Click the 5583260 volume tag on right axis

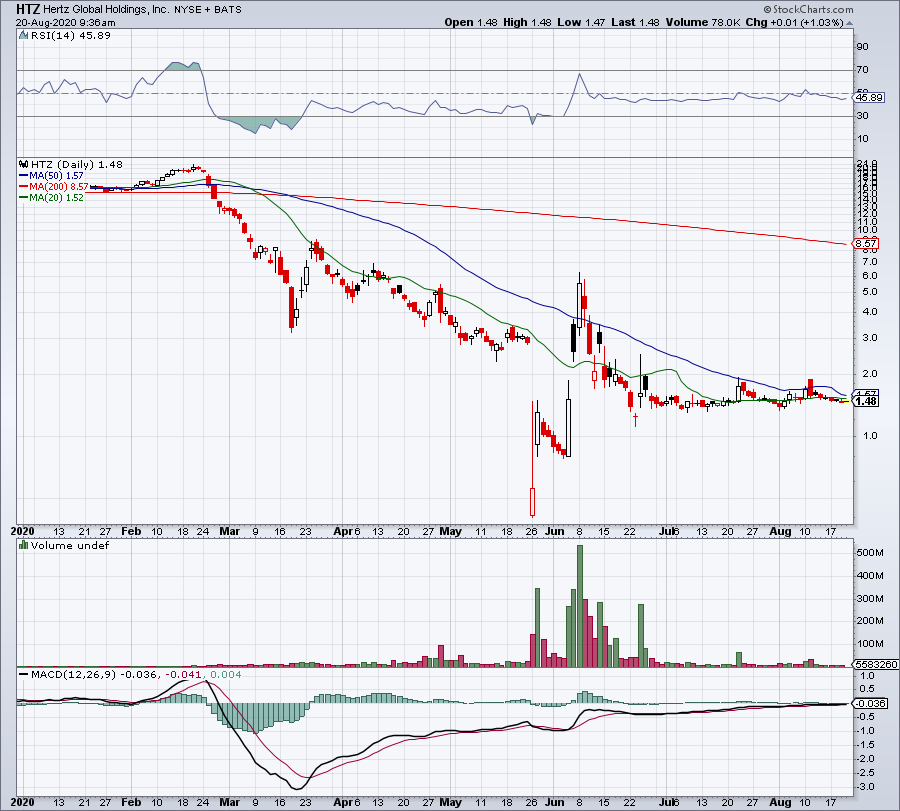coord(876,664)
